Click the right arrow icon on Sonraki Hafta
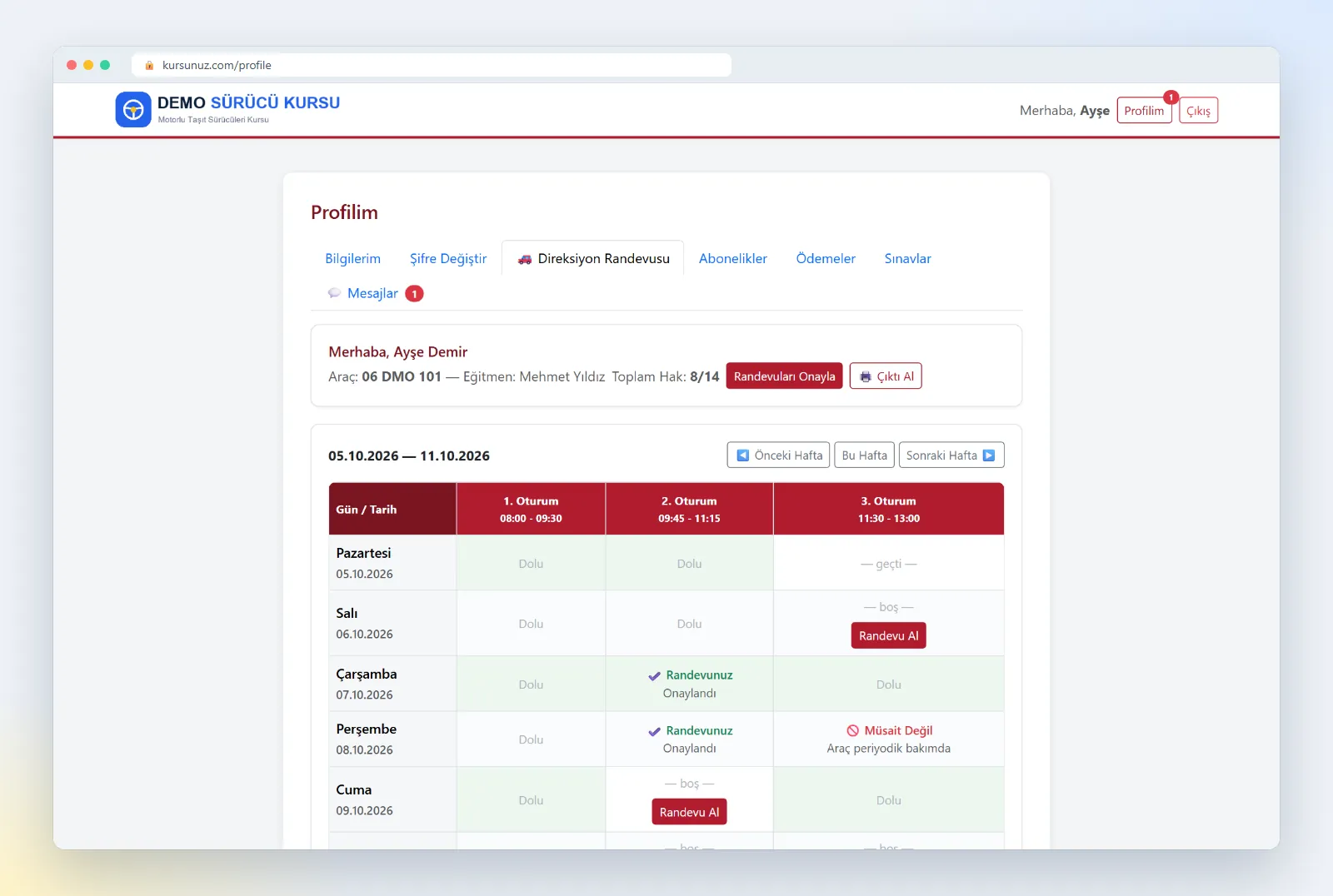Screen dimensions: 1333x896 [989, 455]
